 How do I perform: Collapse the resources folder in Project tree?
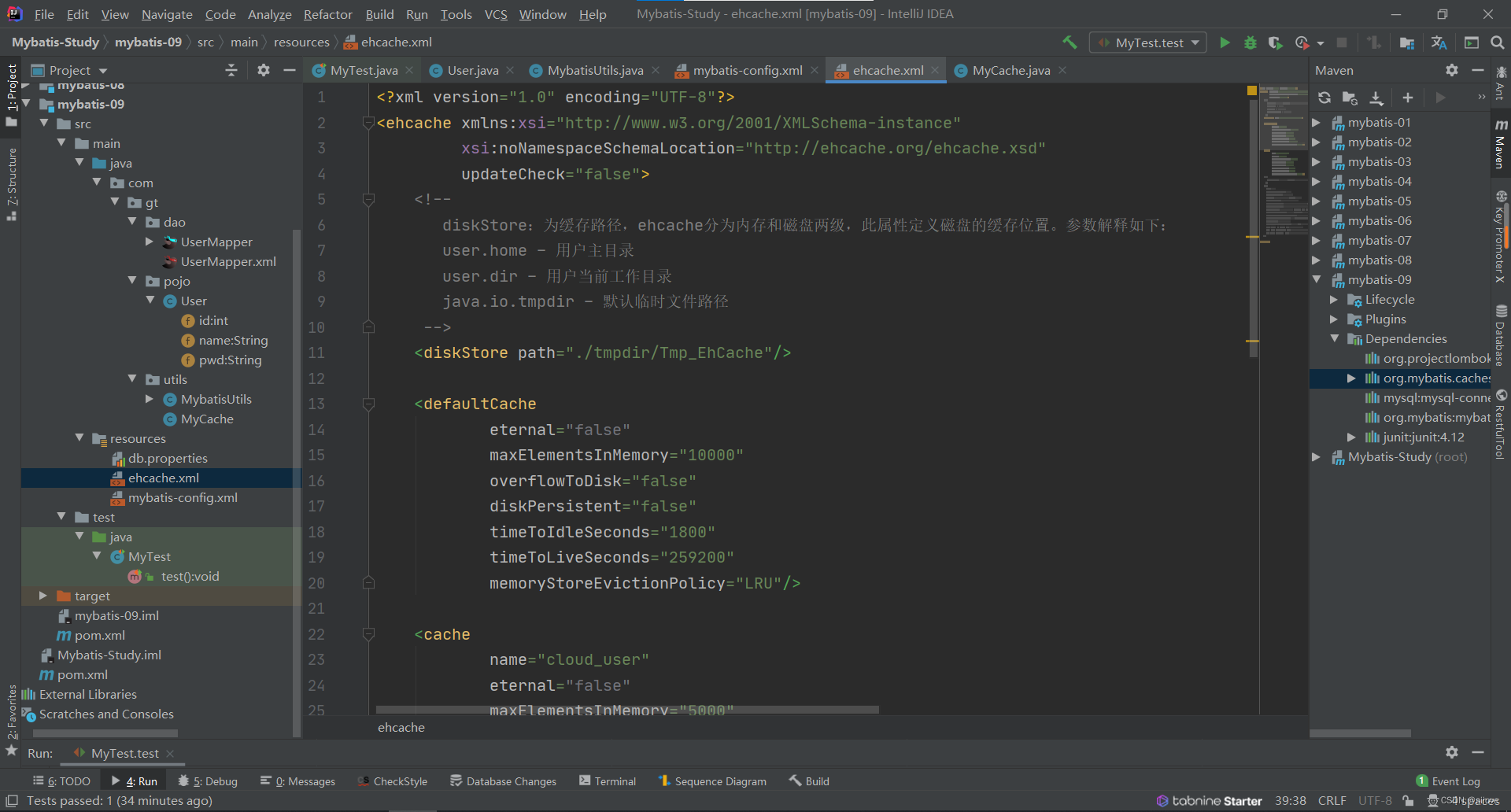click(x=79, y=438)
